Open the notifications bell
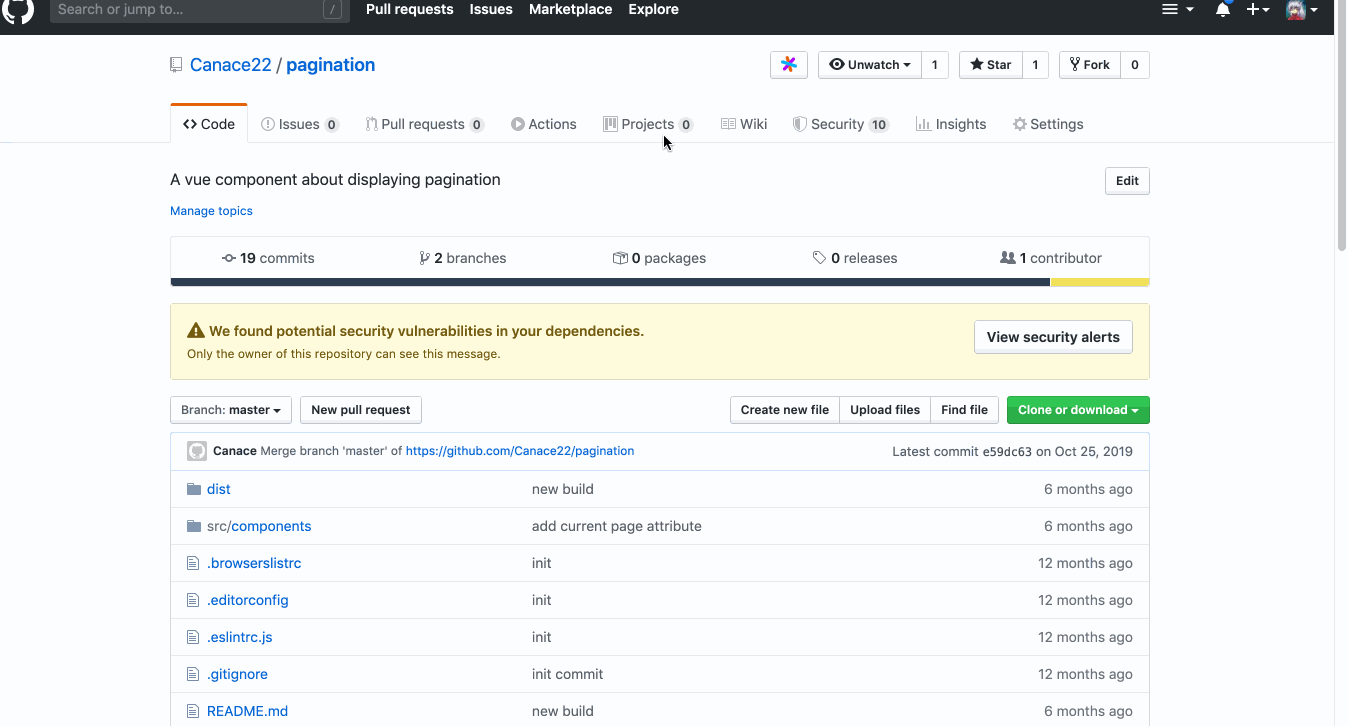 pos(1222,9)
